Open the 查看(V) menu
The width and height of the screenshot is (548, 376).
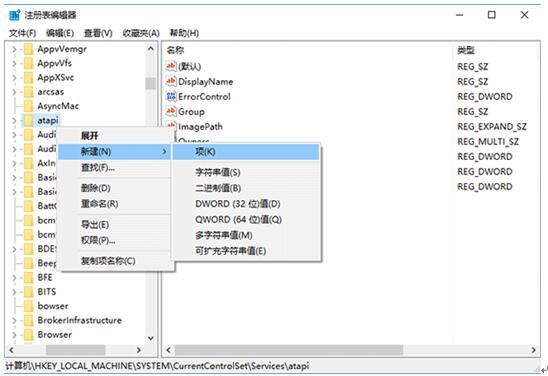(x=98, y=33)
